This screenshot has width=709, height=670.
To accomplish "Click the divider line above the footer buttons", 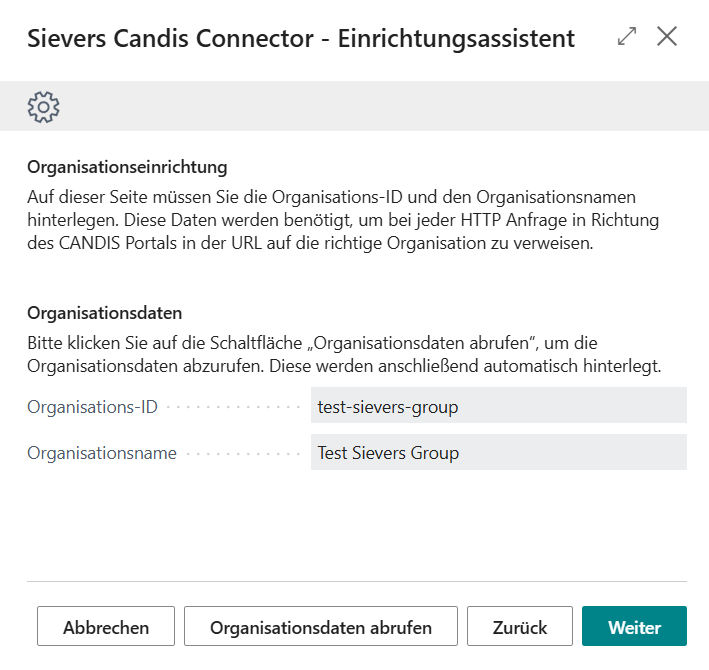I will click(357, 581).
